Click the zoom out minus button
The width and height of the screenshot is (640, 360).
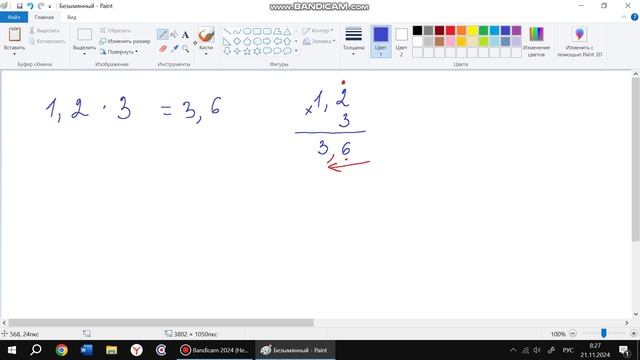pyautogui.click(x=573, y=333)
